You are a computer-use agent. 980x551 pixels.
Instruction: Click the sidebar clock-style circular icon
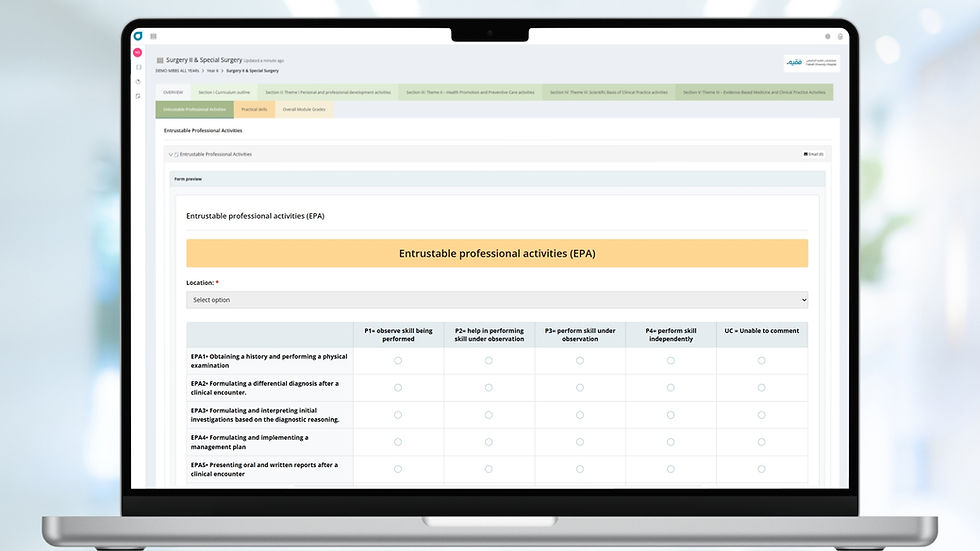(138, 81)
